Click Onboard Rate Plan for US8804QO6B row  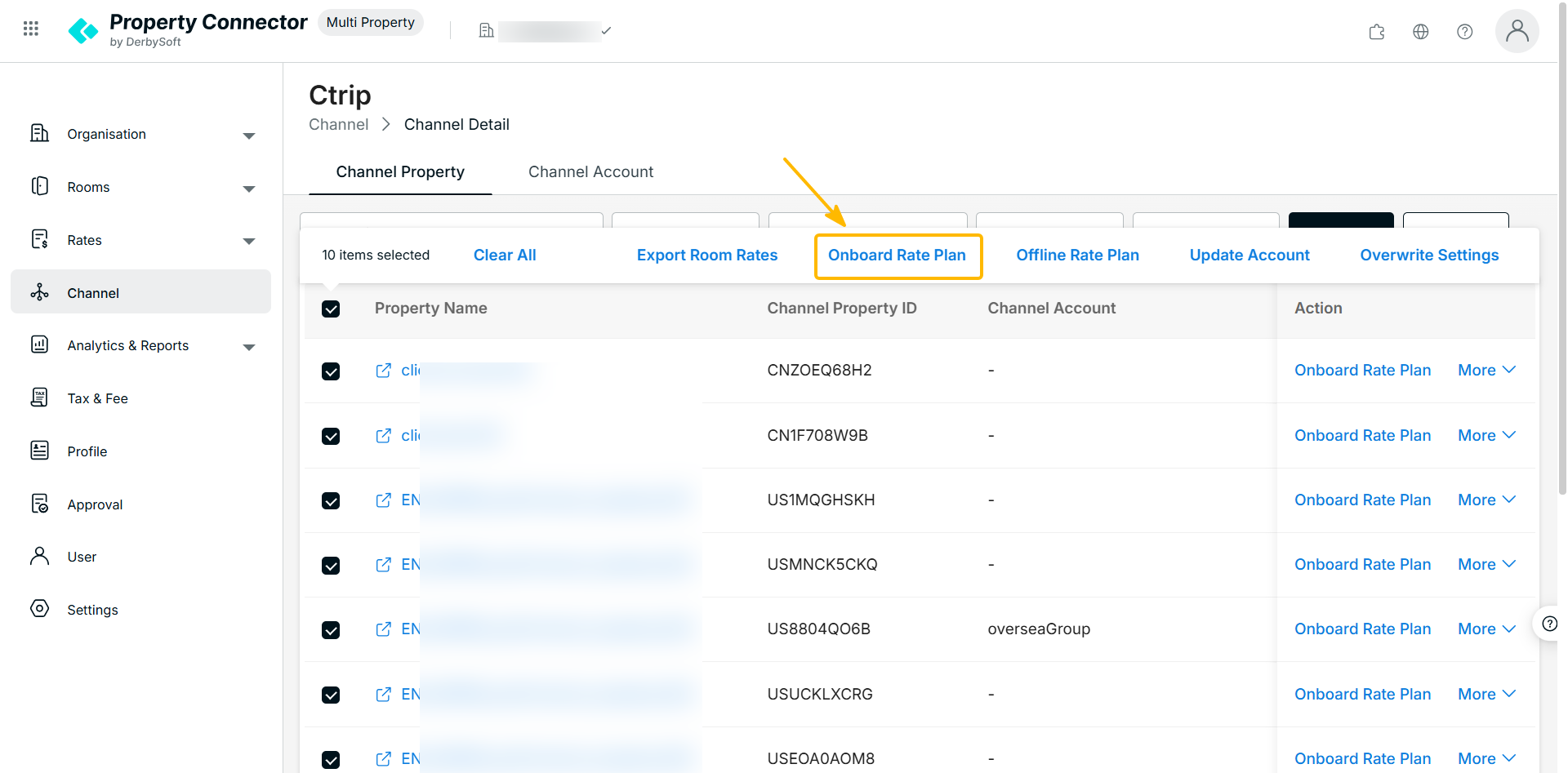1363,629
